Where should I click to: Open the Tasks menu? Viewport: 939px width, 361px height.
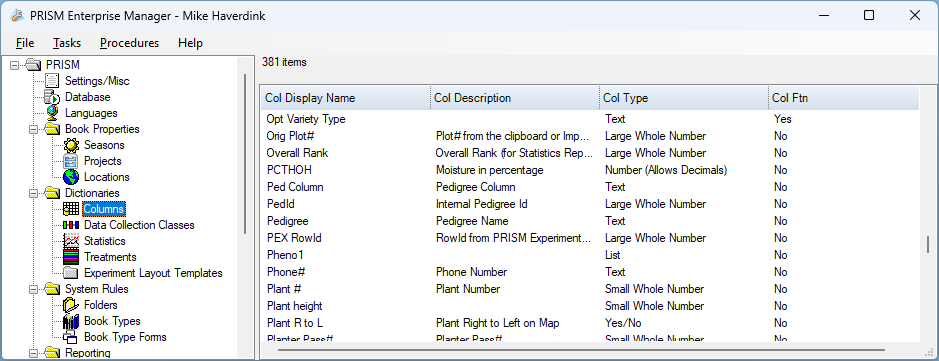(x=66, y=43)
